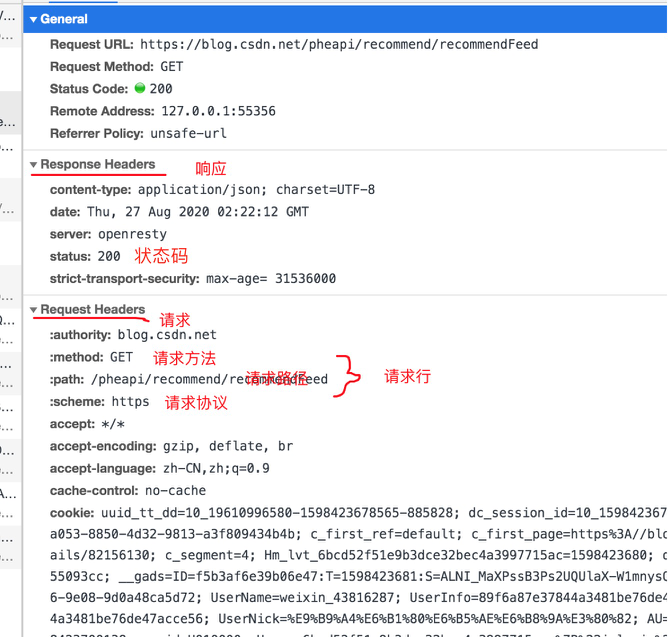The width and height of the screenshot is (668, 637).
Task: Select the :method GET value
Action: (121, 357)
